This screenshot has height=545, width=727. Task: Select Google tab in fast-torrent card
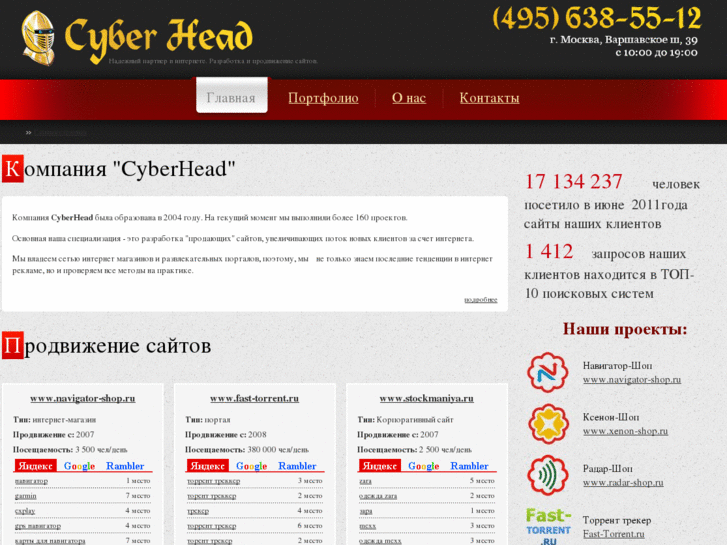(251, 466)
